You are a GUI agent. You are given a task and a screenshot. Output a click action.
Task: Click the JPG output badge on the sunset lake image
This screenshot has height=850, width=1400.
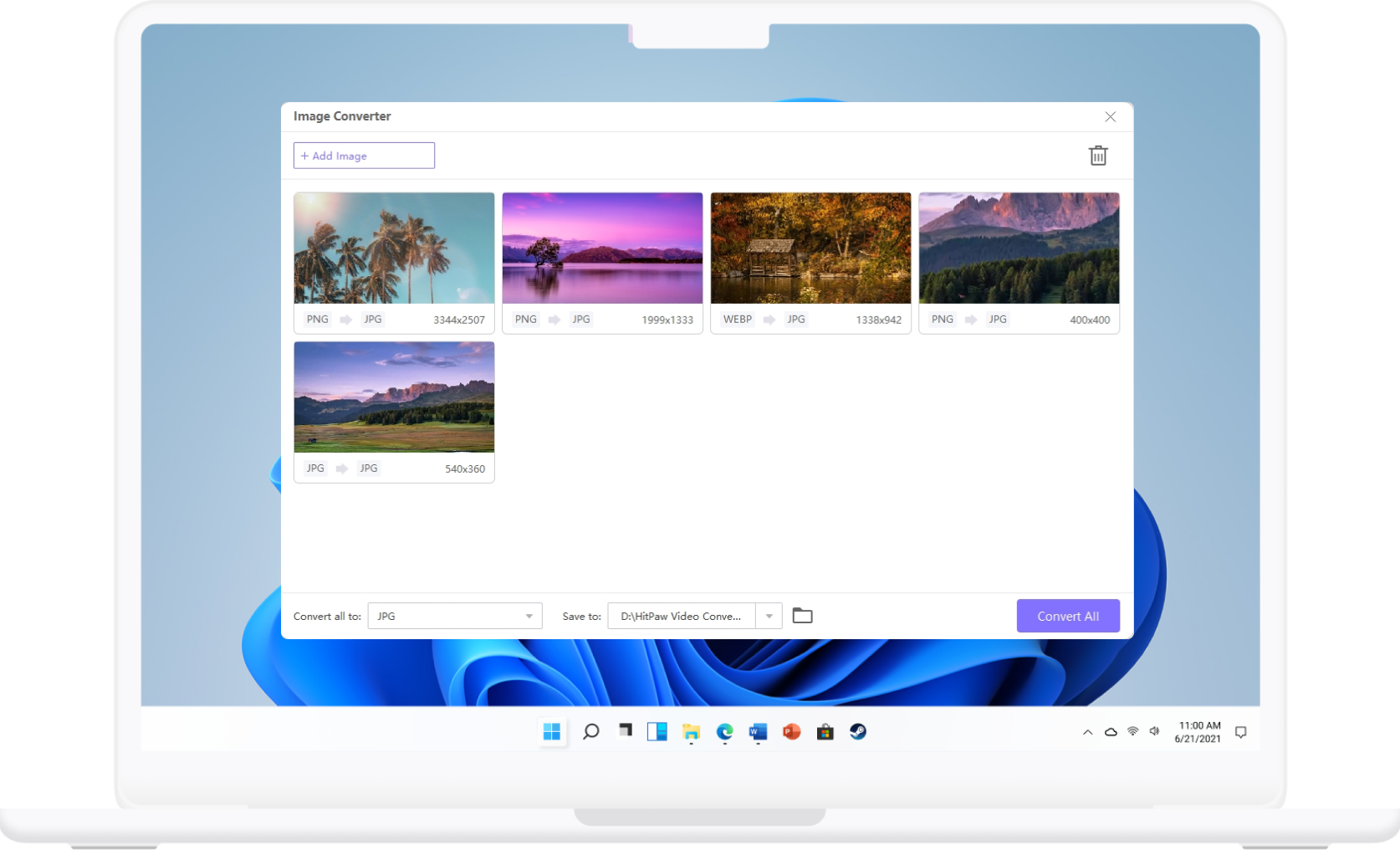tap(580, 319)
